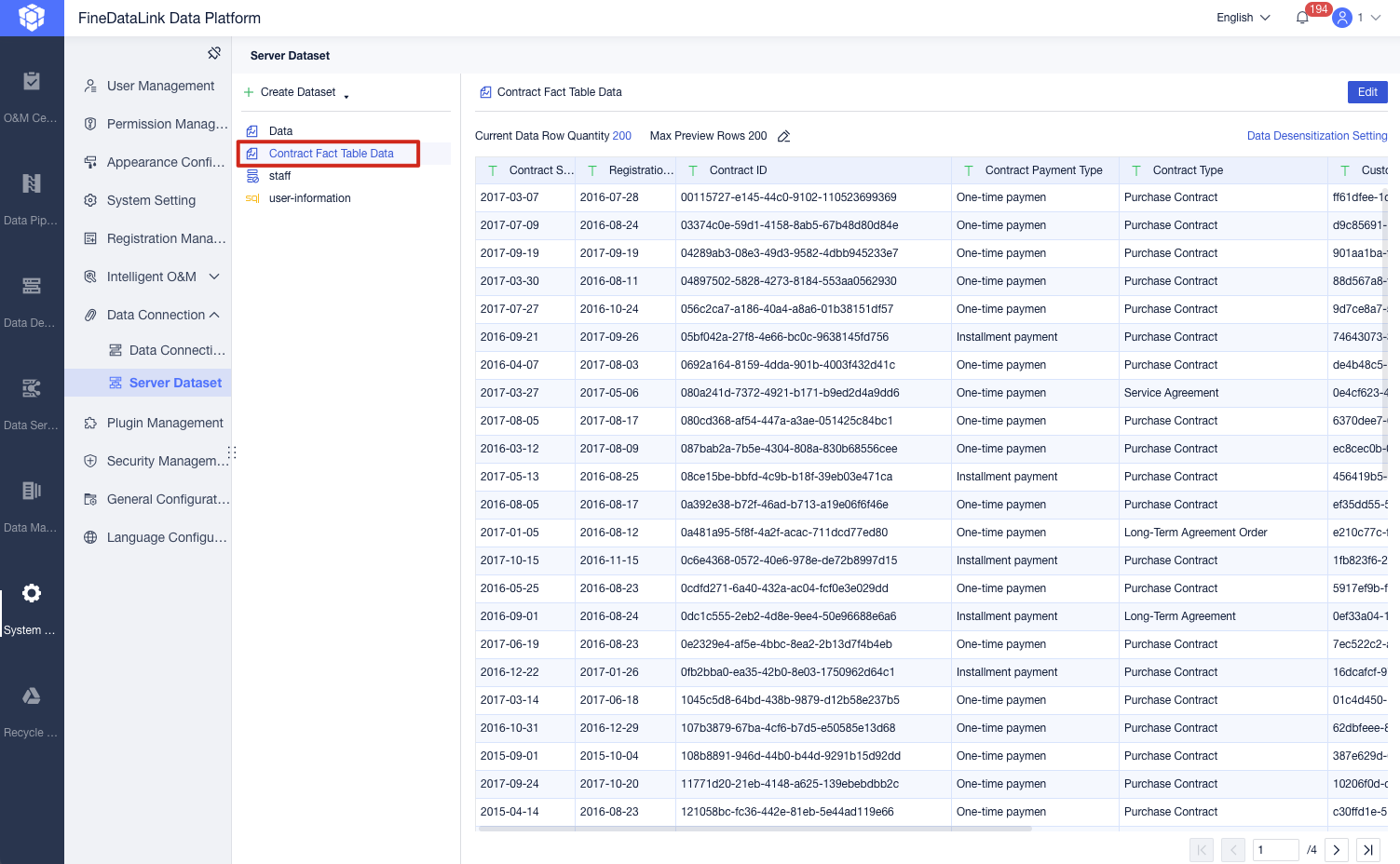The height and width of the screenshot is (864, 1400).
Task: Open the Data Service sidebar icon
Action: [x=32, y=388]
